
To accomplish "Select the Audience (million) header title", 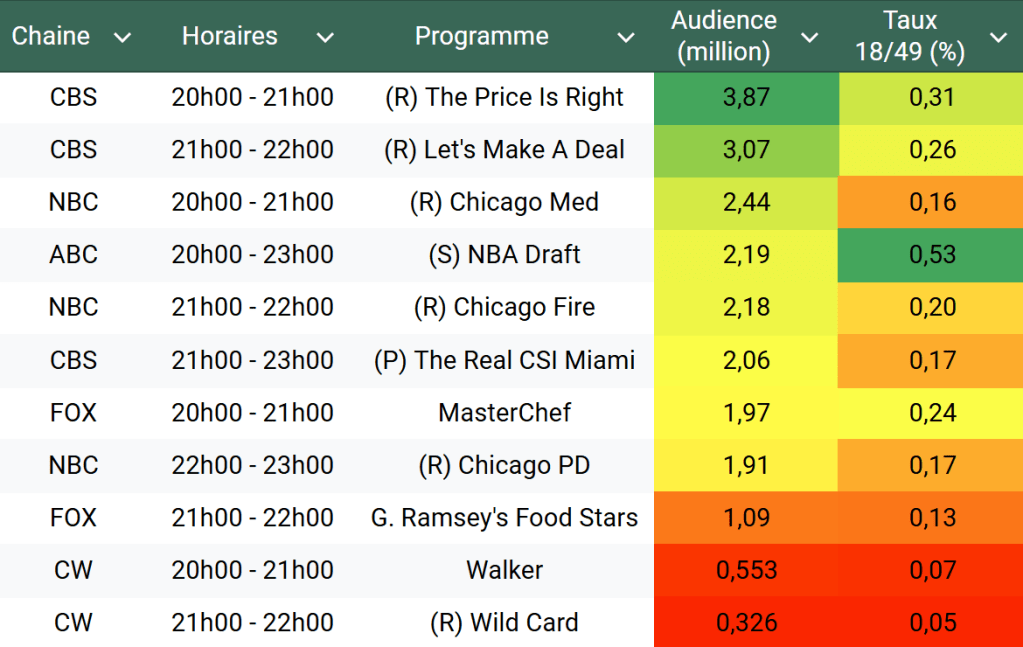I will tap(724, 36).
